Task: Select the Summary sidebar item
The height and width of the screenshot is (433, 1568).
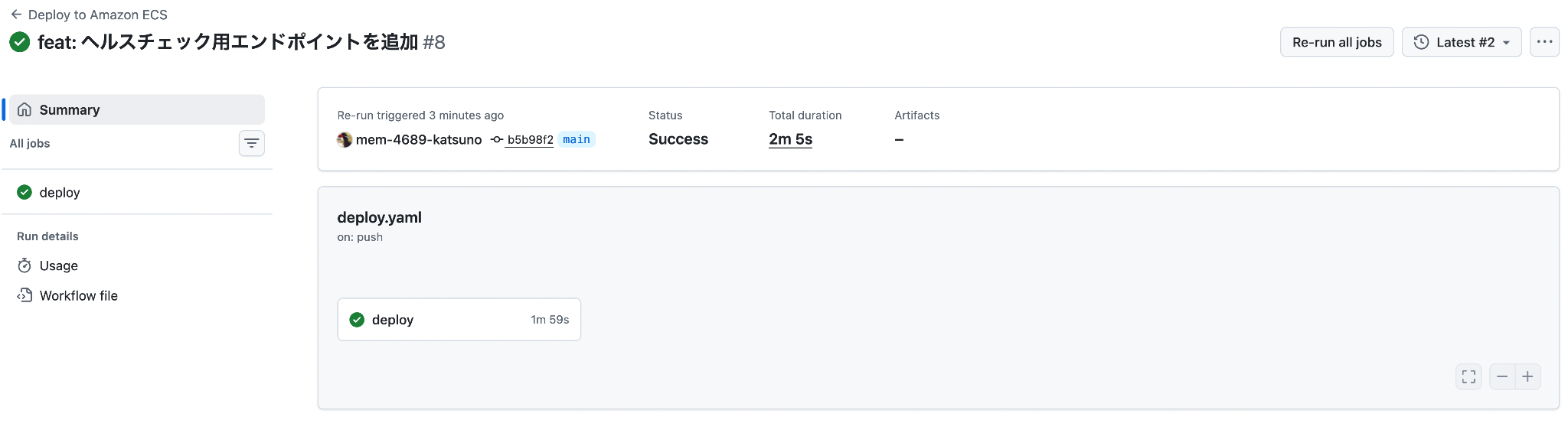Action: point(136,110)
